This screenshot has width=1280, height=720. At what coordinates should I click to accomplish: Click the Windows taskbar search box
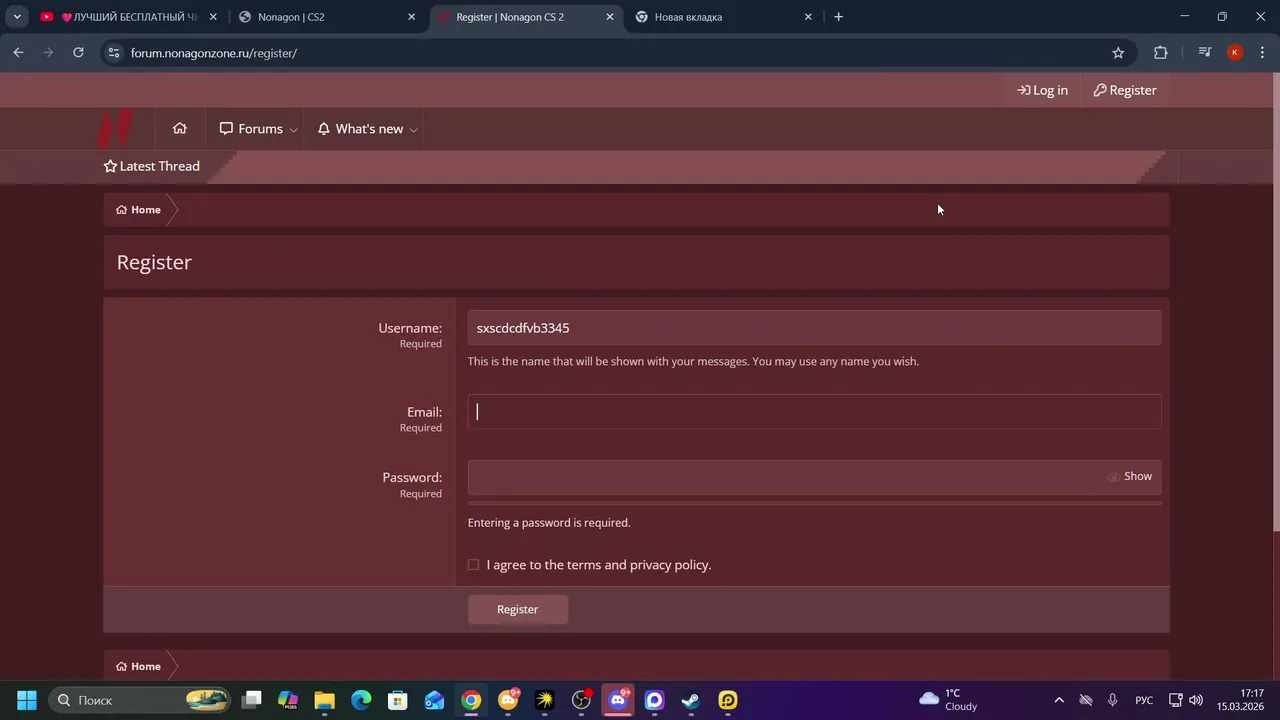tap(139, 700)
